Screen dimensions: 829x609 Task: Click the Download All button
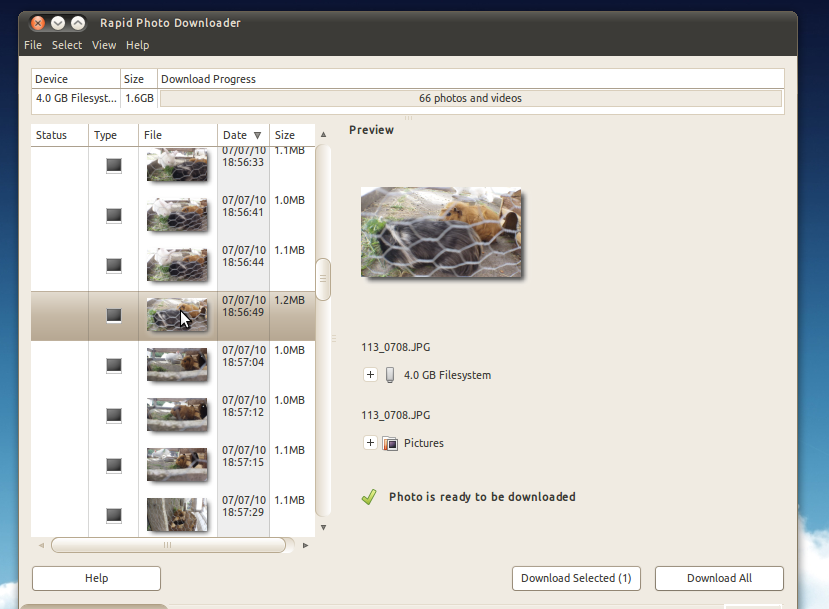coord(719,578)
